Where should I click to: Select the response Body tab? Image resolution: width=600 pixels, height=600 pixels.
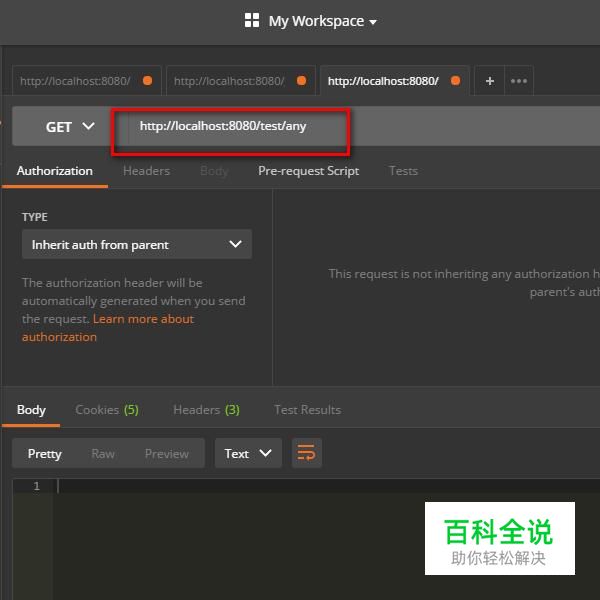[x=31, y=410]
